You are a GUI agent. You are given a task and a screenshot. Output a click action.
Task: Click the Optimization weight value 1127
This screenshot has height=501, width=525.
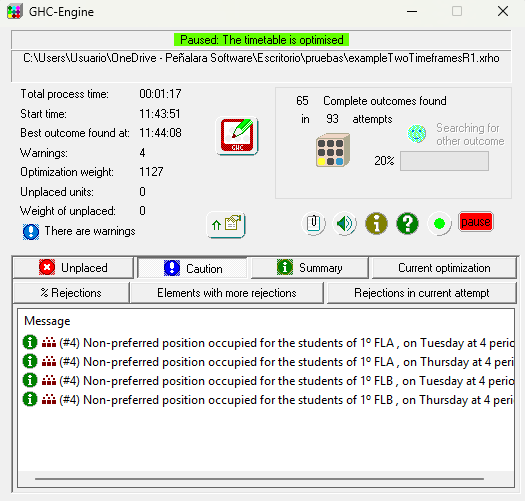pyautogui.click(x=151, y=172)
